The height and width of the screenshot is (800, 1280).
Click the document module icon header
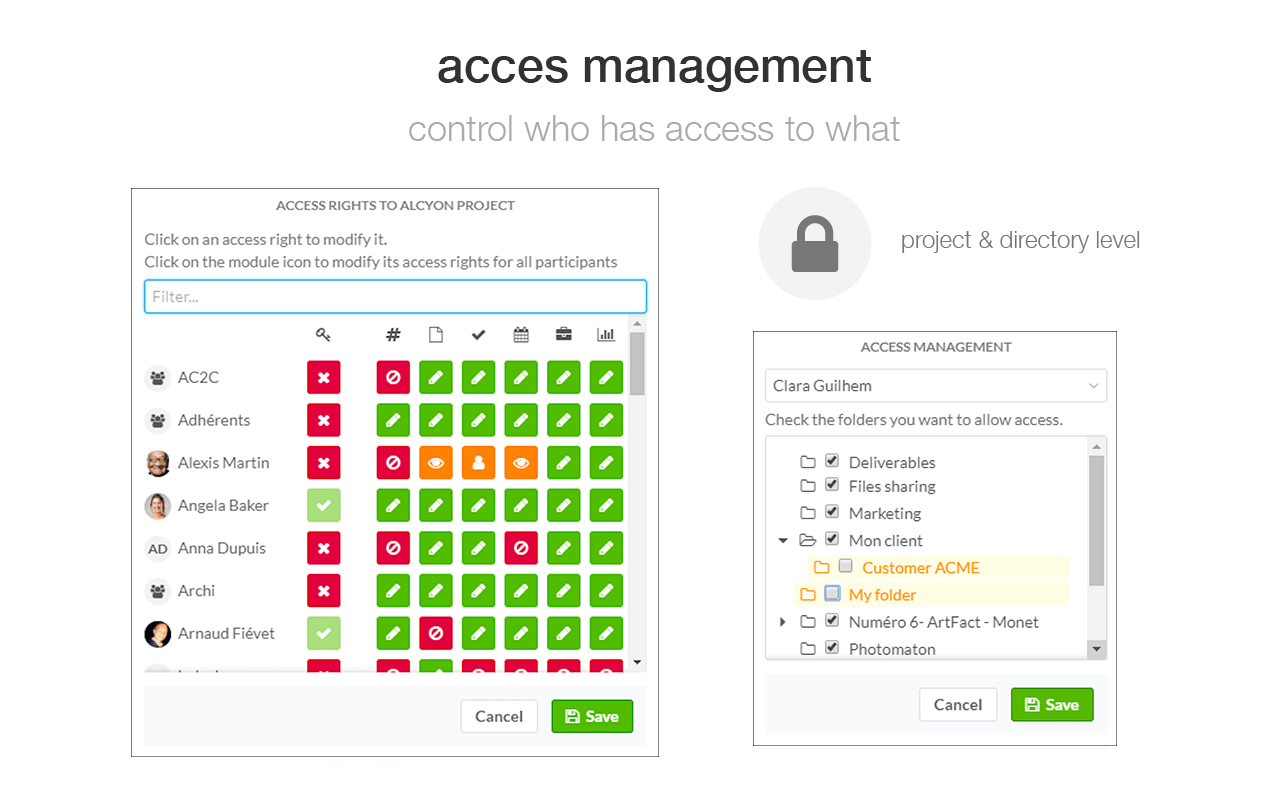(x=436, y=335)
